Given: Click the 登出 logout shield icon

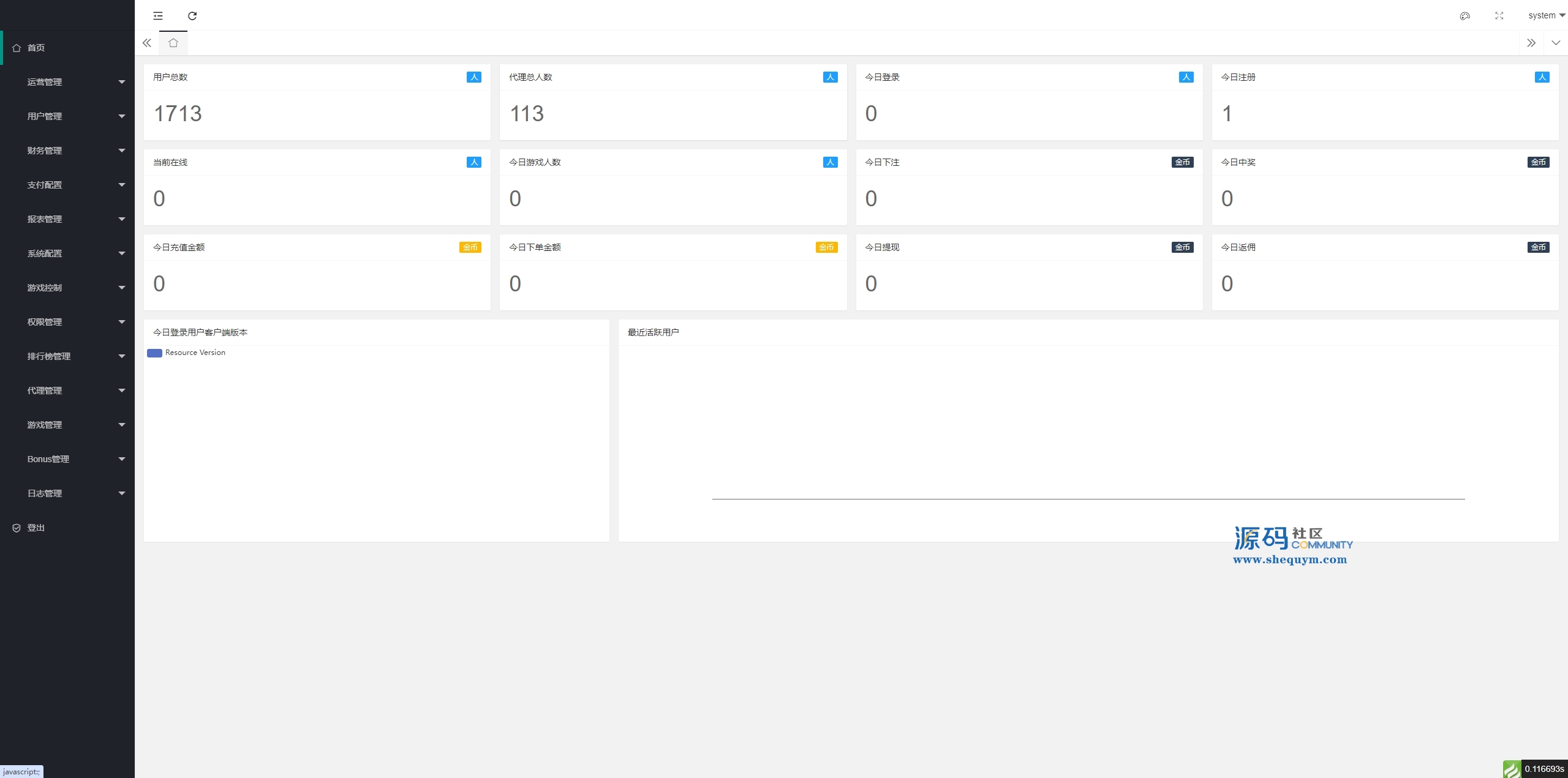Looking at the screenshot, I should coord(17,528).
